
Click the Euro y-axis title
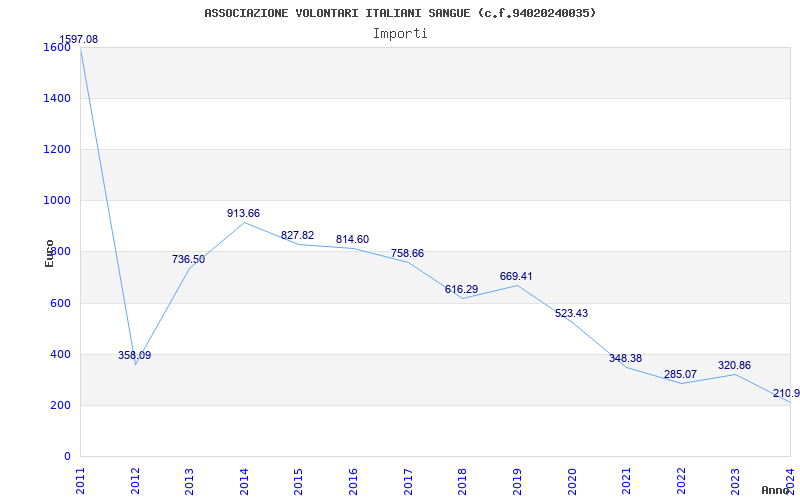pyautogui.click(x=49, y=253)
